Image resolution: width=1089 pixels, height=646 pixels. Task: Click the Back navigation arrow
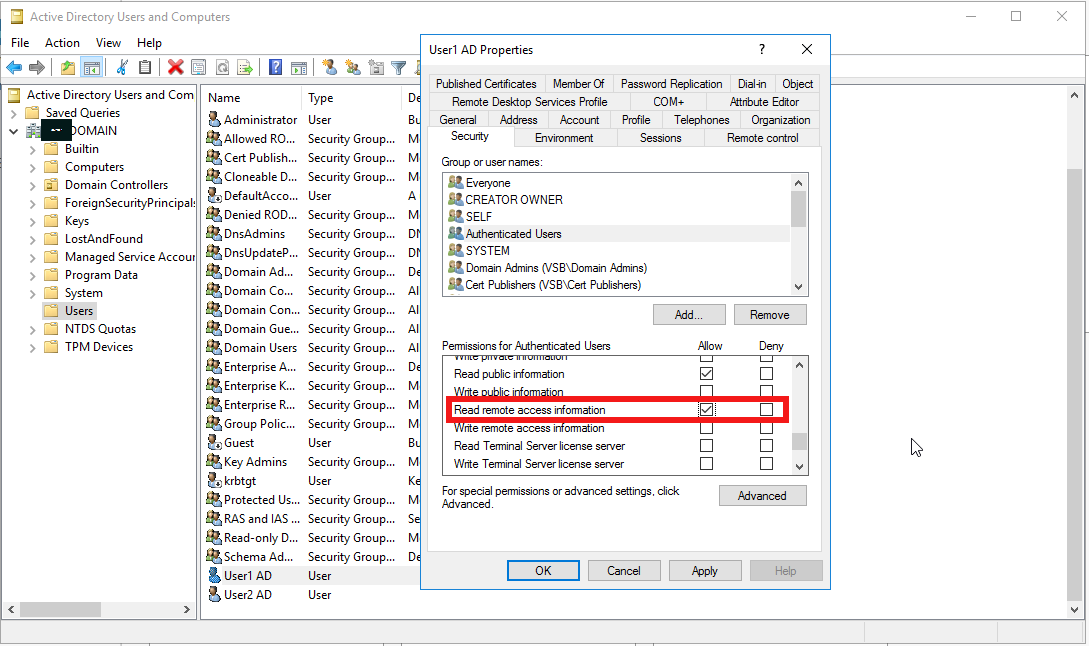[x=14, y=67]
